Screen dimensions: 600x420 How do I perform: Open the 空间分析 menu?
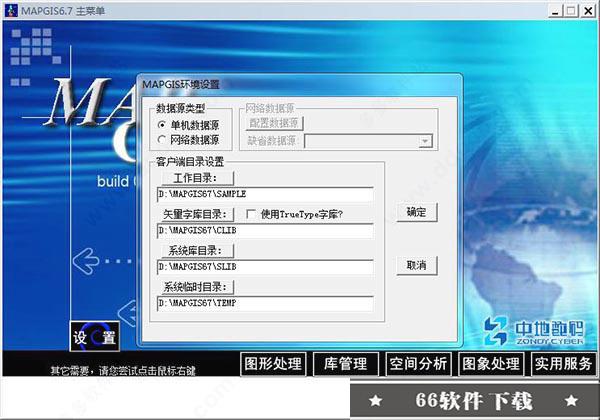tap(418, 363)
